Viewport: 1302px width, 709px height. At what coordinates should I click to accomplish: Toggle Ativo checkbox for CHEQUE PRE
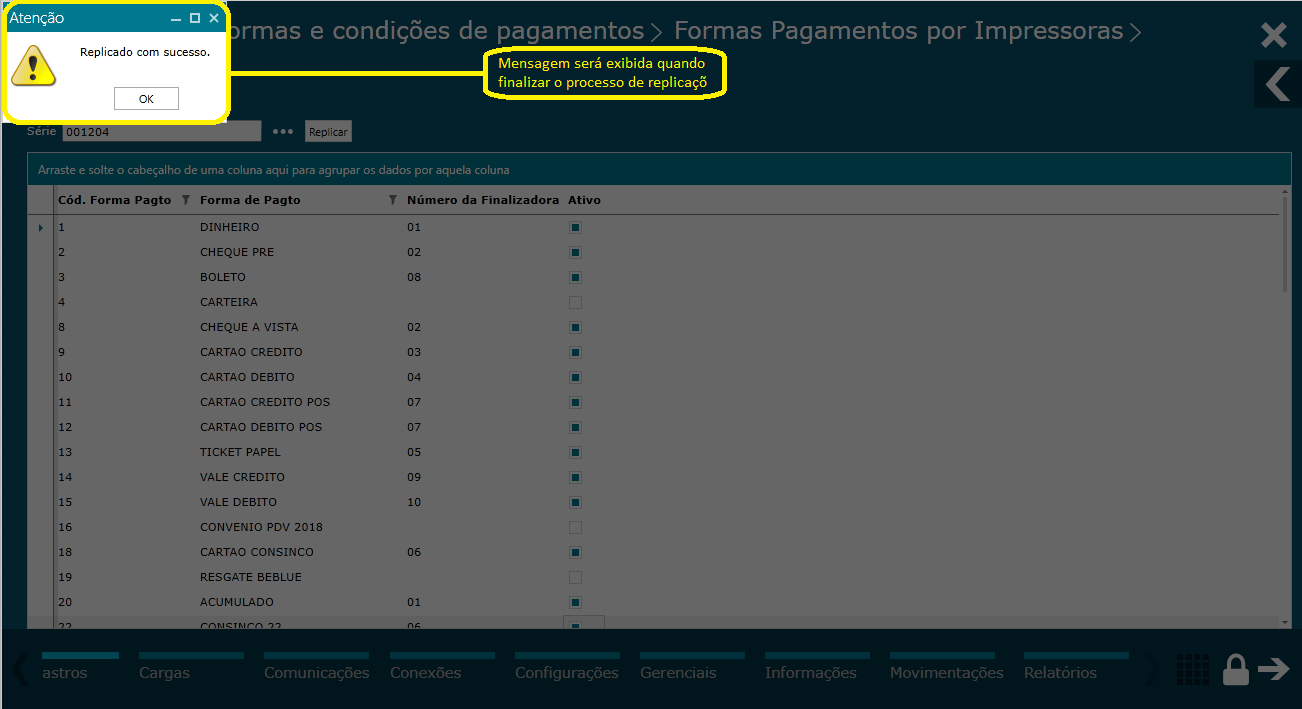[575, 252]
